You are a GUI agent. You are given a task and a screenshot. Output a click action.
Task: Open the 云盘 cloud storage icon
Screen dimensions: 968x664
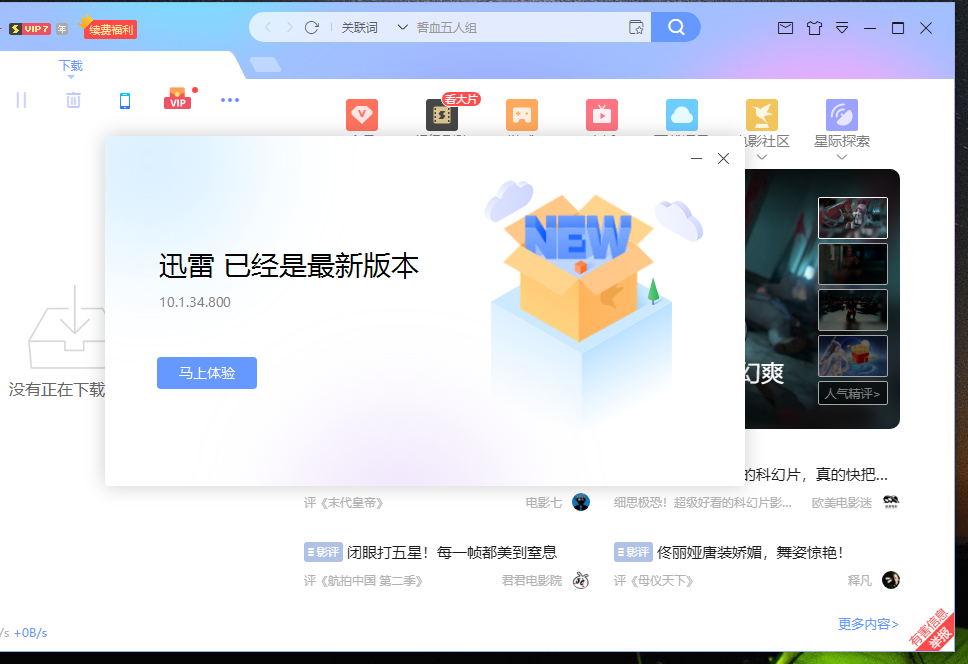point(681,114)
